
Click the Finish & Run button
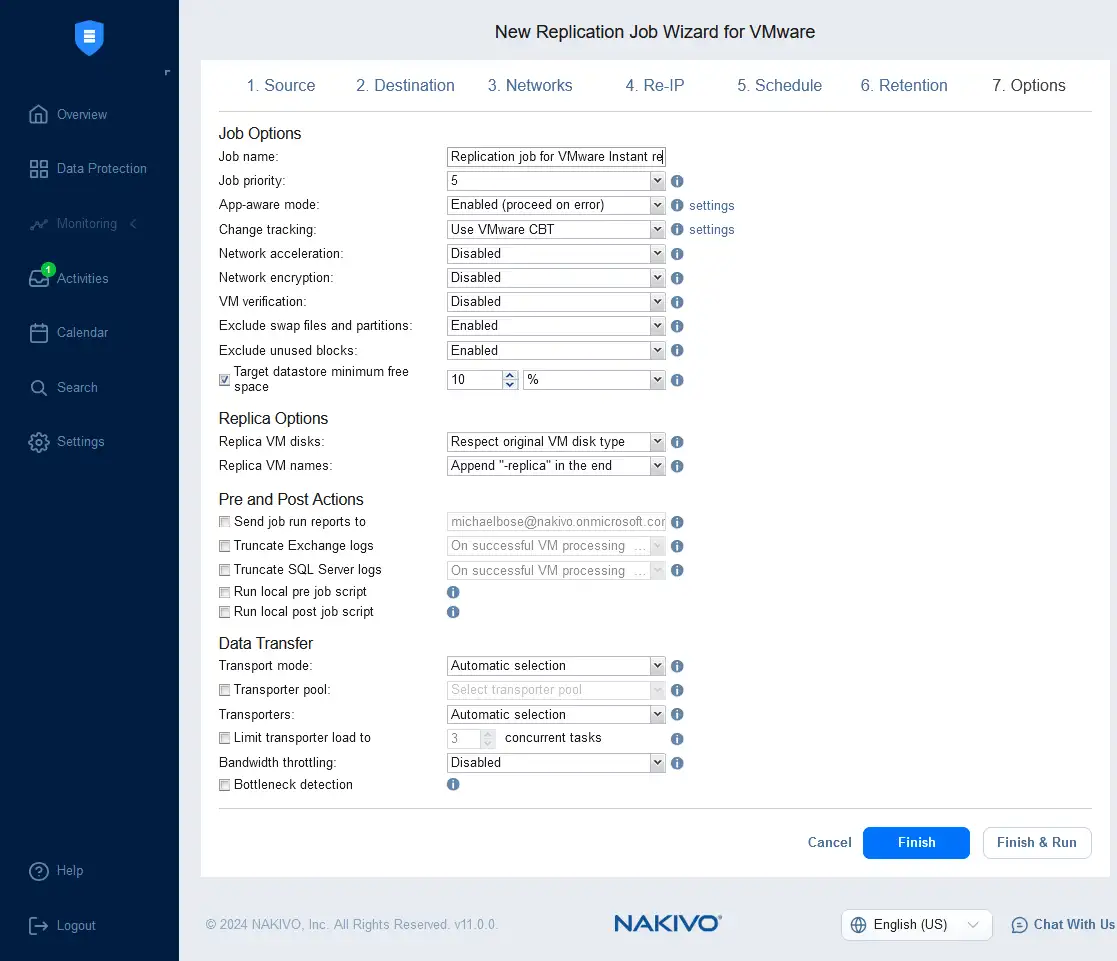(x=1037, y=843)
